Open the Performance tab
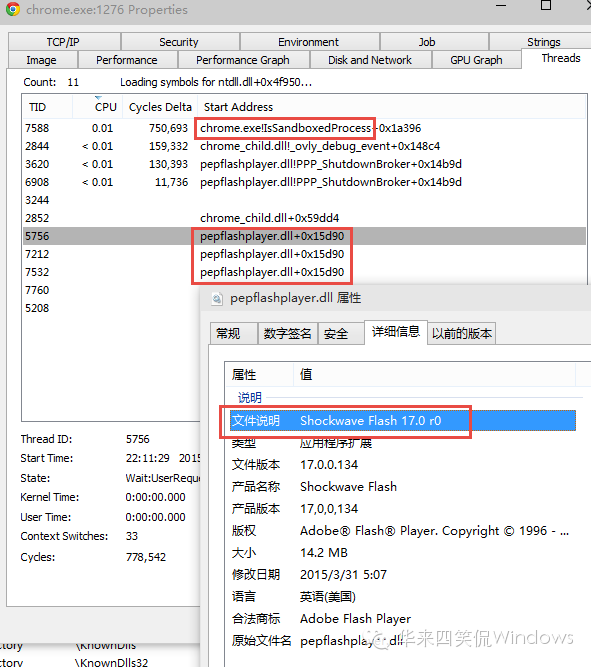 126,60
